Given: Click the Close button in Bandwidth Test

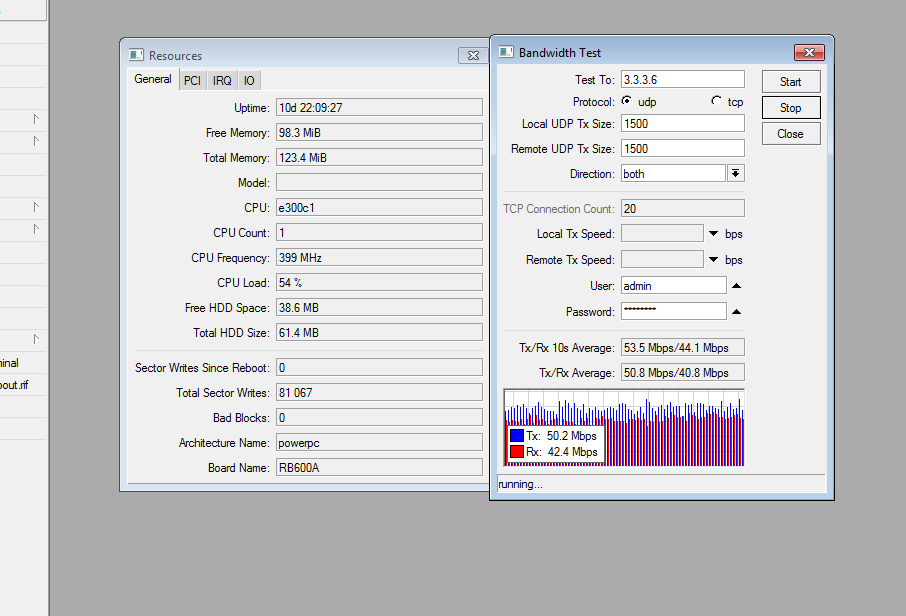Looking at the screenshot, I should (790, 134).
